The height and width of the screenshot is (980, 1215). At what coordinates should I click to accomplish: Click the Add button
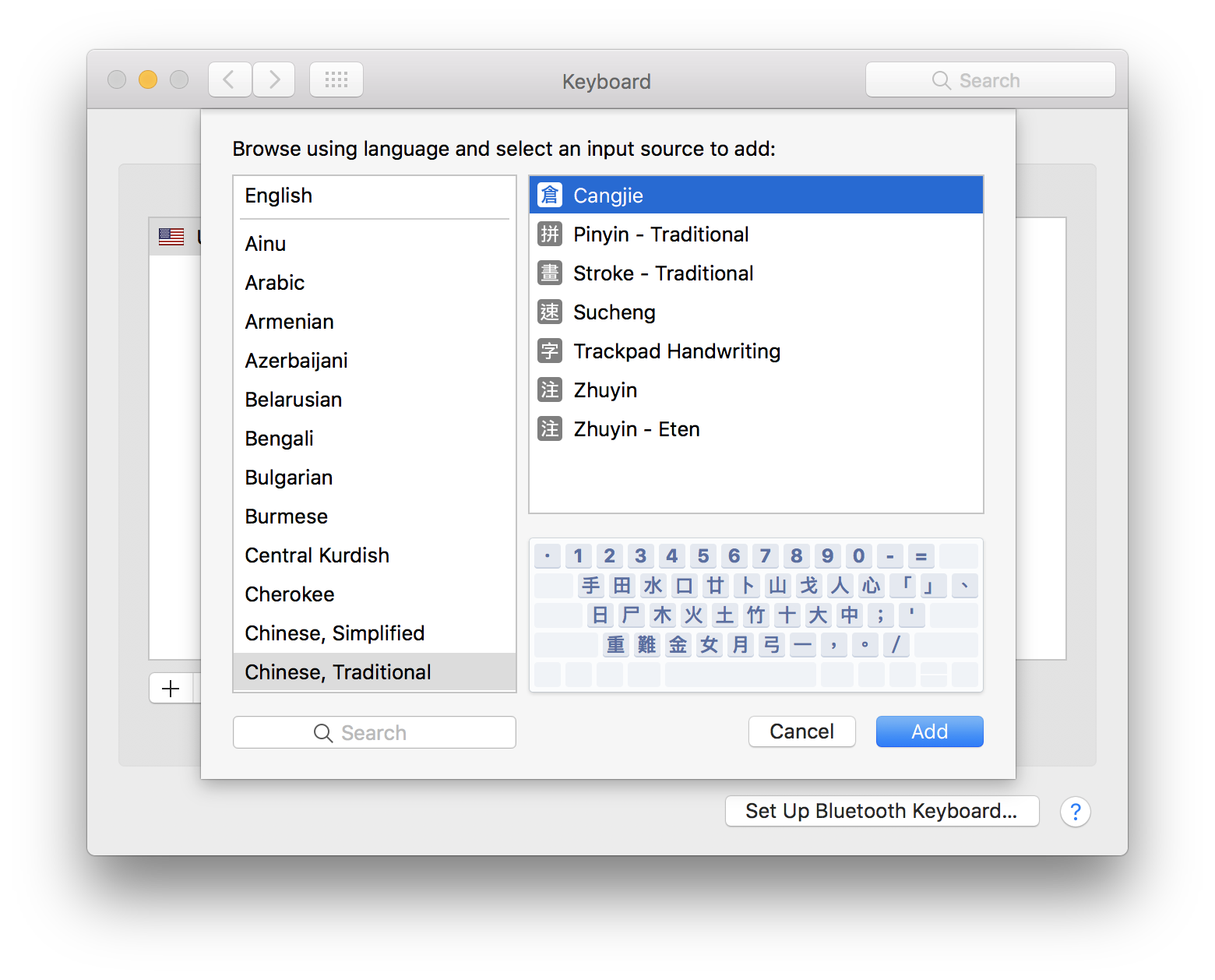[929, 731]
